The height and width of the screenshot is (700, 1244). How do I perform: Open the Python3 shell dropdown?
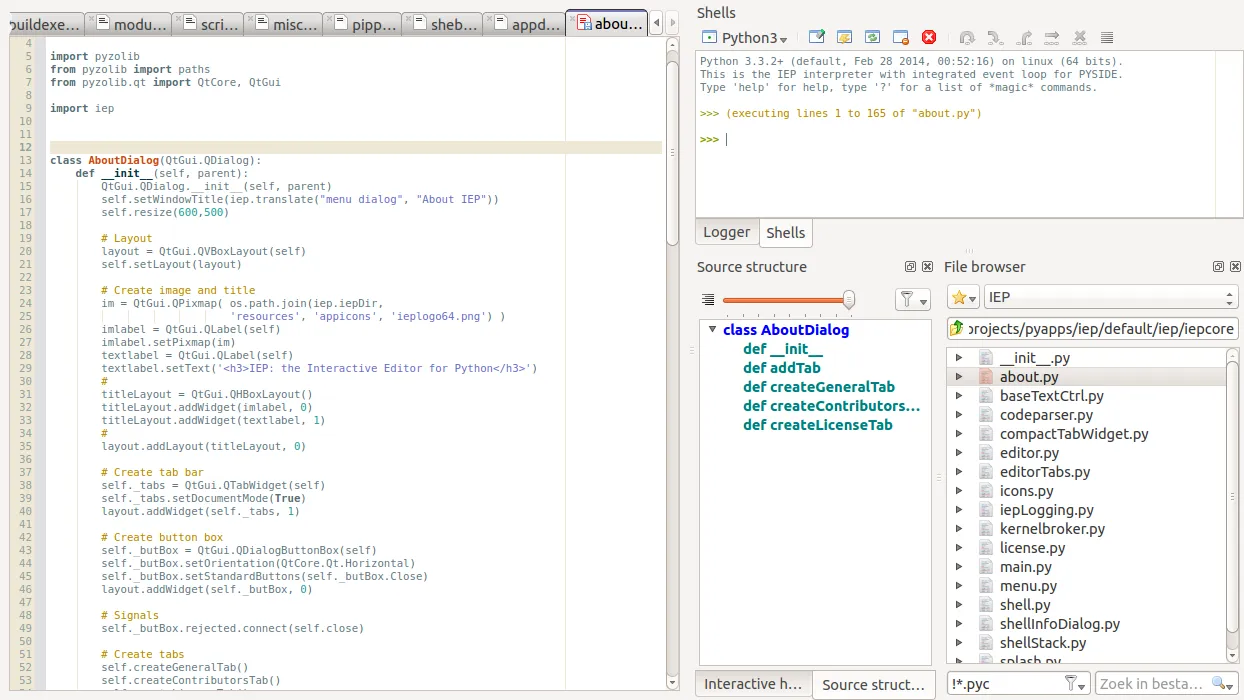coord(744,38)
